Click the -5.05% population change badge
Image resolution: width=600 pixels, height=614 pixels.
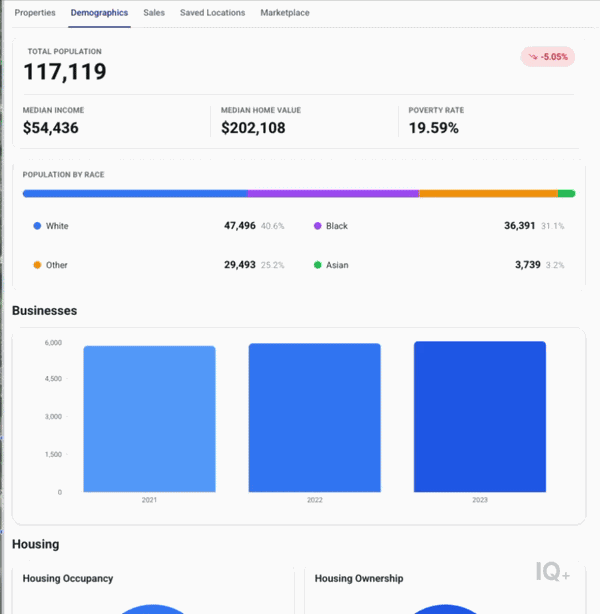click(548, 57)
